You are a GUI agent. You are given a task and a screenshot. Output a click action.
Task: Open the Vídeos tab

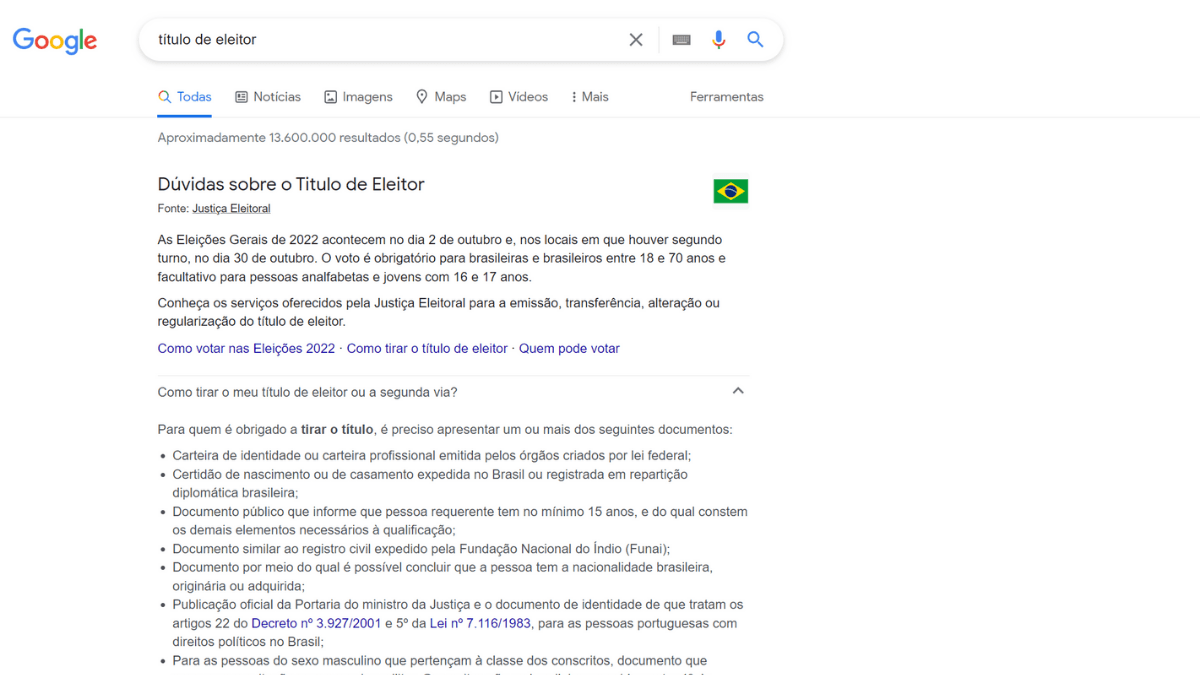519,97
